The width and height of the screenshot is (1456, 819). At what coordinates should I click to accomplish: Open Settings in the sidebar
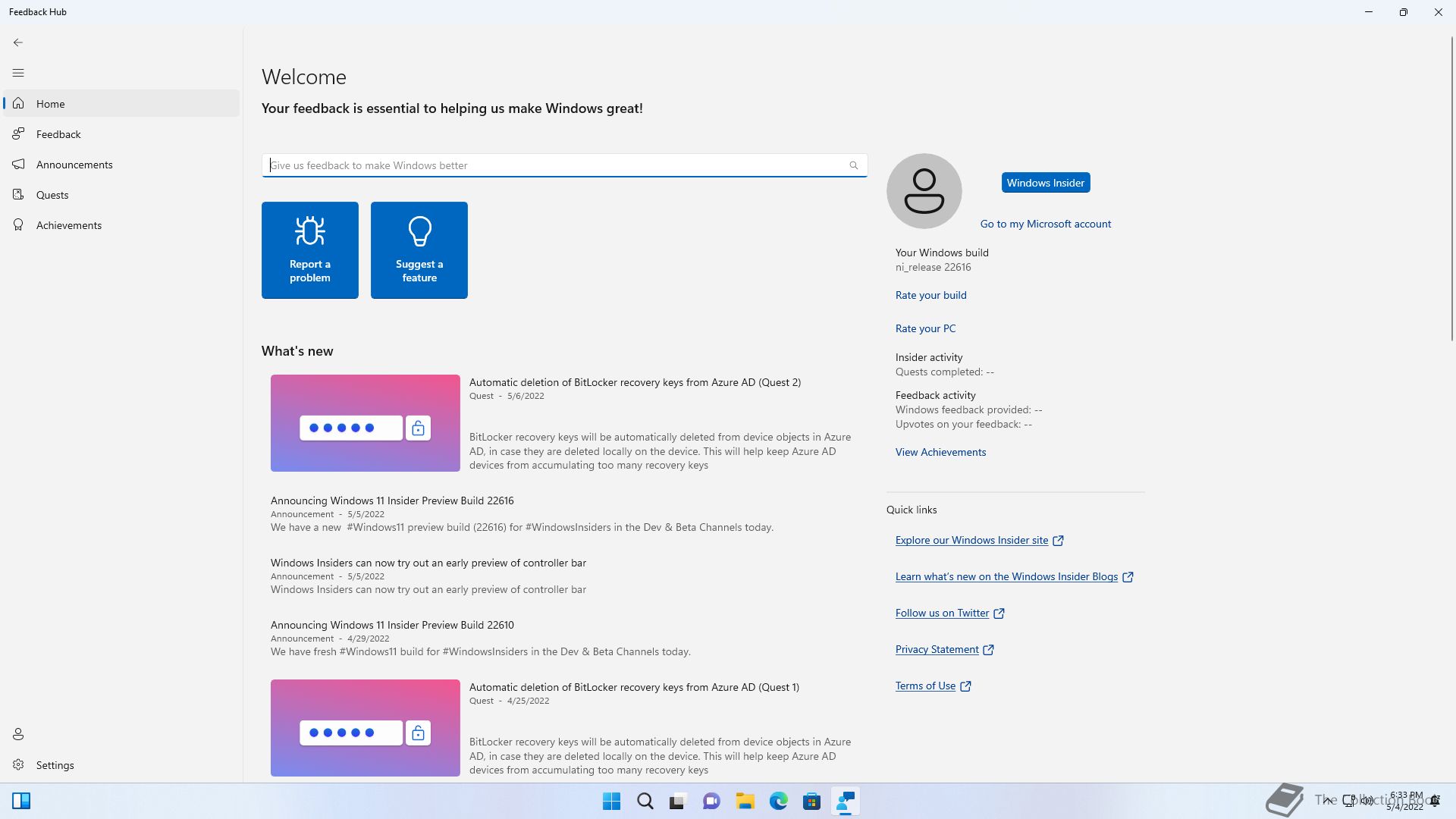coord(121,765)
